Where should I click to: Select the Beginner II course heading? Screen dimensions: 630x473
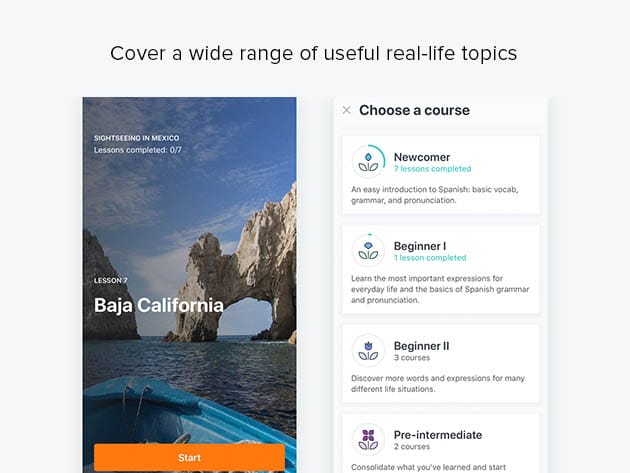point(421,346)
